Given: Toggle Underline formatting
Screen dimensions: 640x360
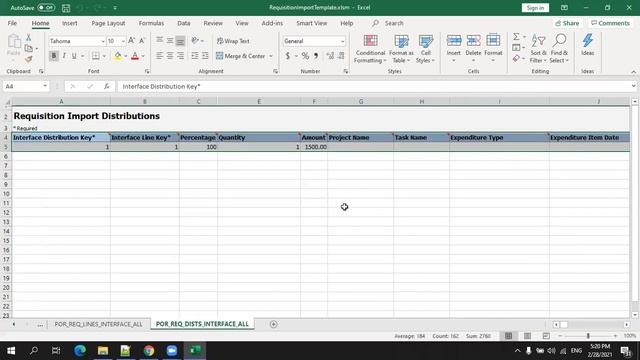Looking at the screenshot, I should click(74, 56).
